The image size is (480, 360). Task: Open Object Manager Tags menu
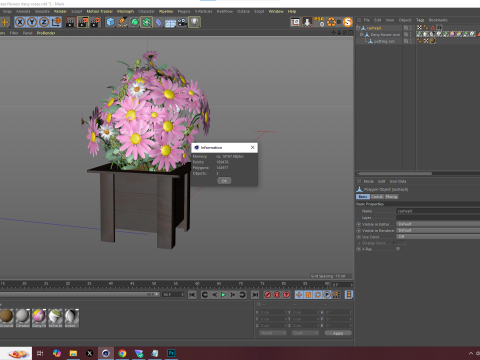pyautogui.click(x=420, y=20)
